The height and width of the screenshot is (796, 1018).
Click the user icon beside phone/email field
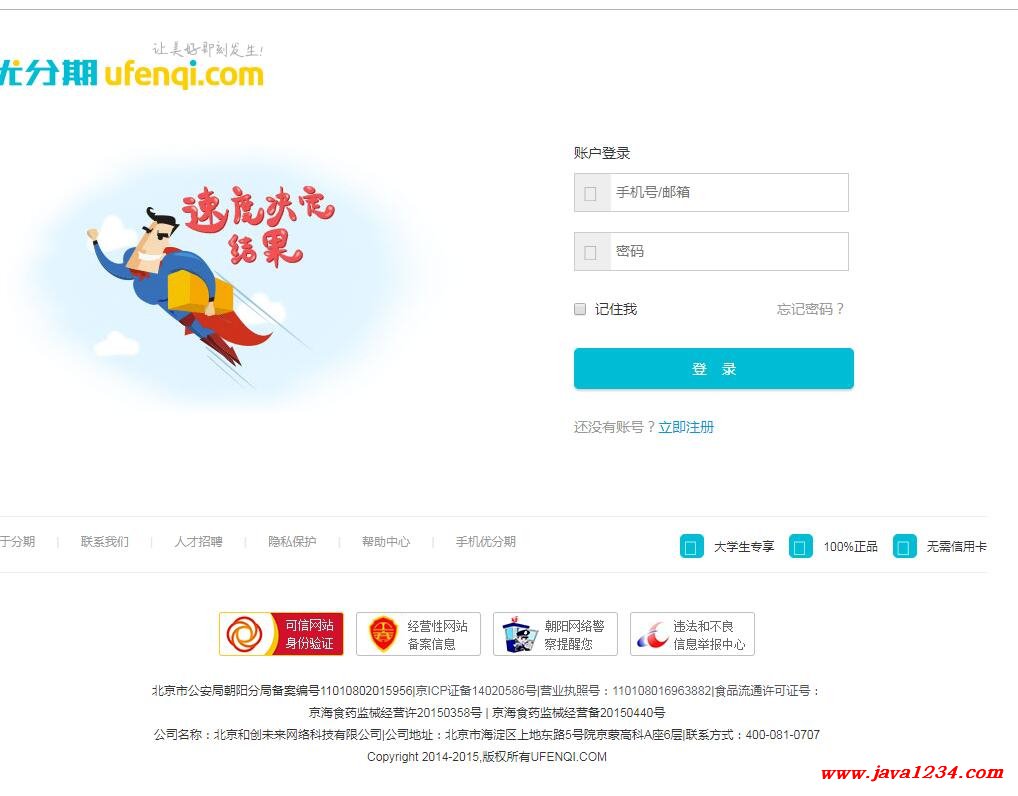pyautogui.click(x=591, y=193)
